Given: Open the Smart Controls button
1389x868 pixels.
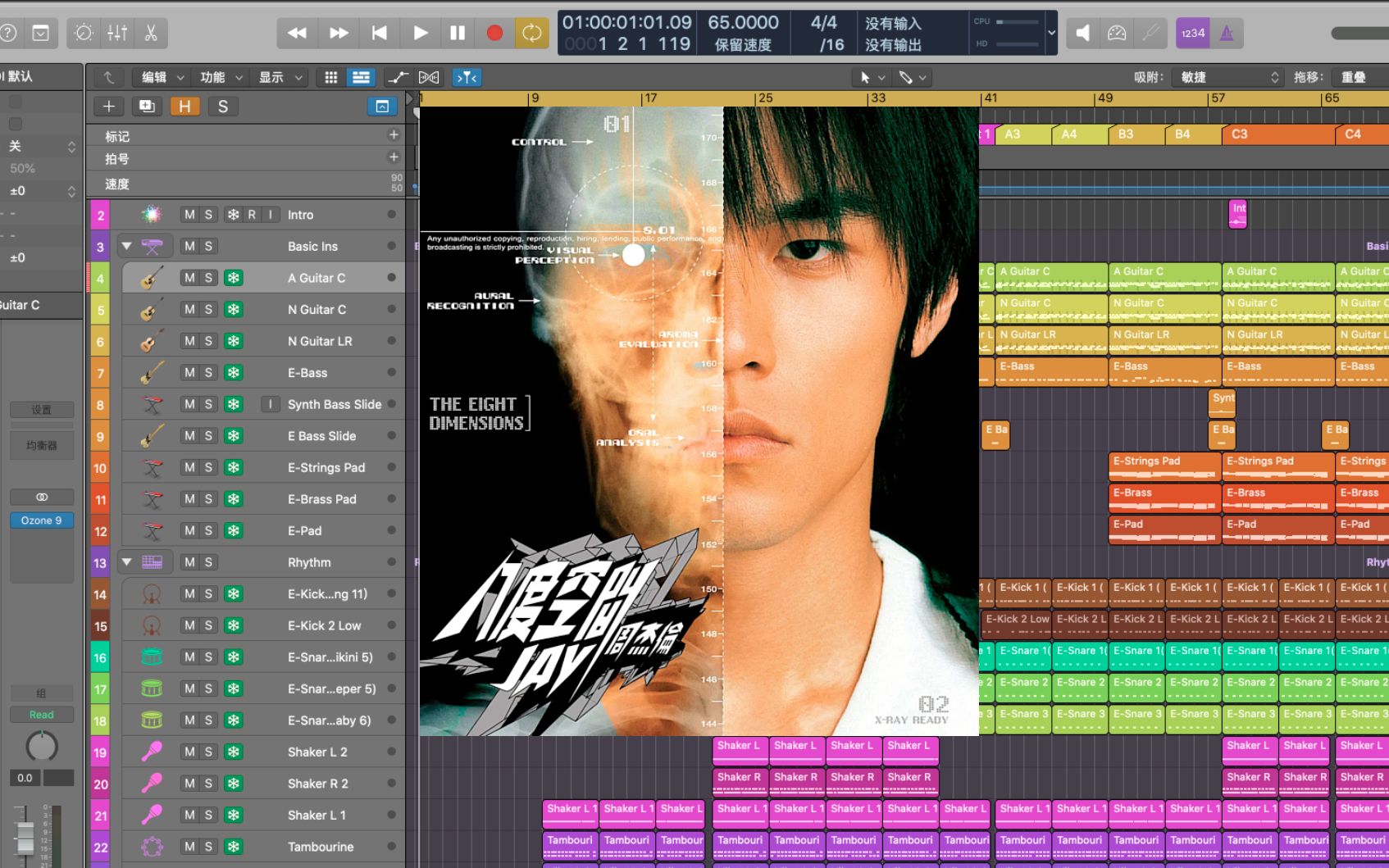Looking at the screenshot, I should click(x=84, y=33).
